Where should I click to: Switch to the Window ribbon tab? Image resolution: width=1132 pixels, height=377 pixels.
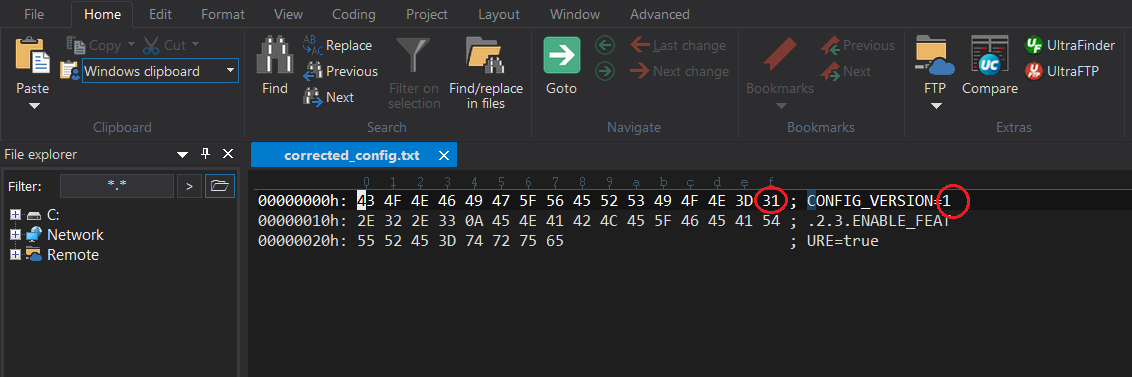coord(575,14)
